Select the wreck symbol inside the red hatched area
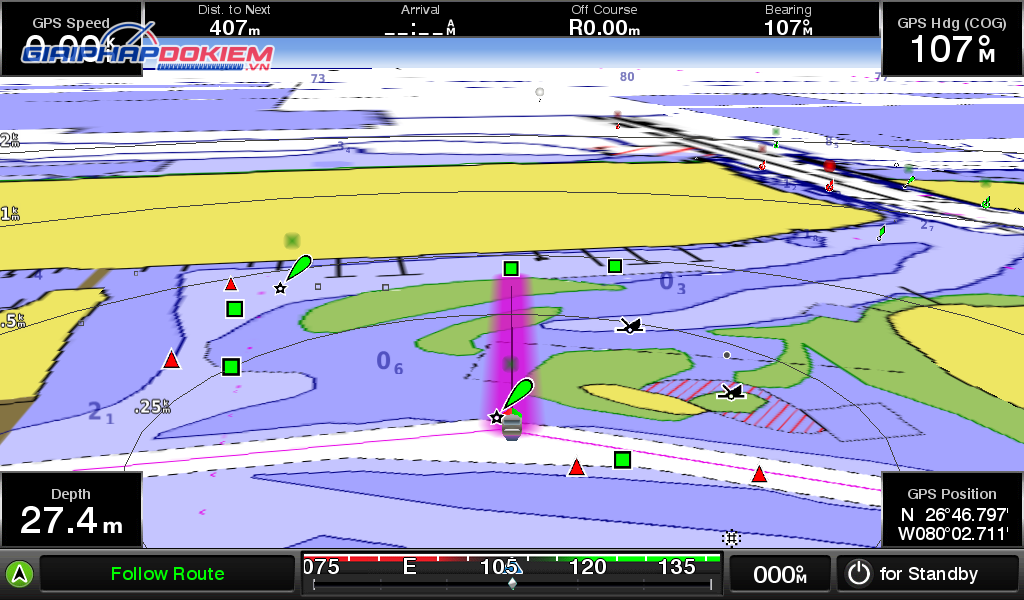 (x=731, y=392)
